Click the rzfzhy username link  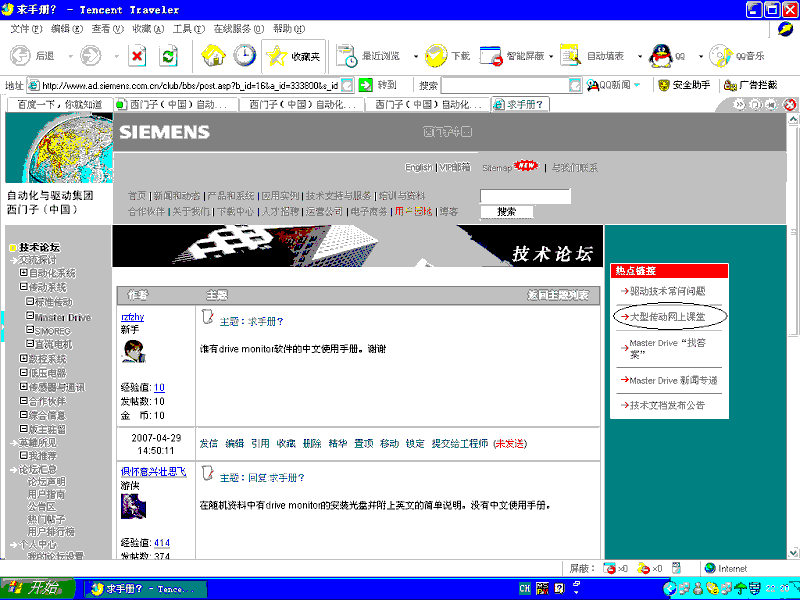[x=133, y=317]
